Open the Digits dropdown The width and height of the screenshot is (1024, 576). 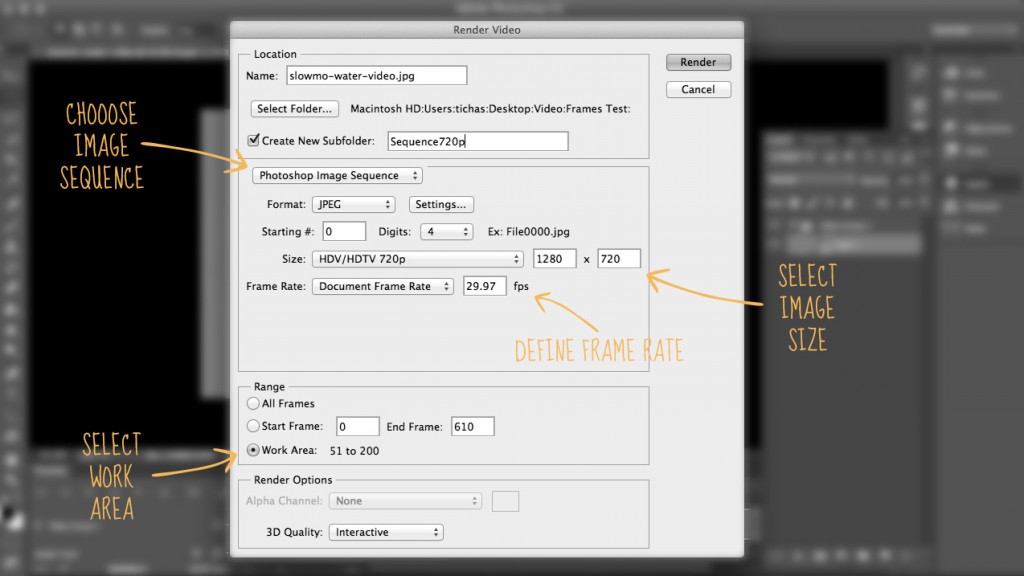446,231
